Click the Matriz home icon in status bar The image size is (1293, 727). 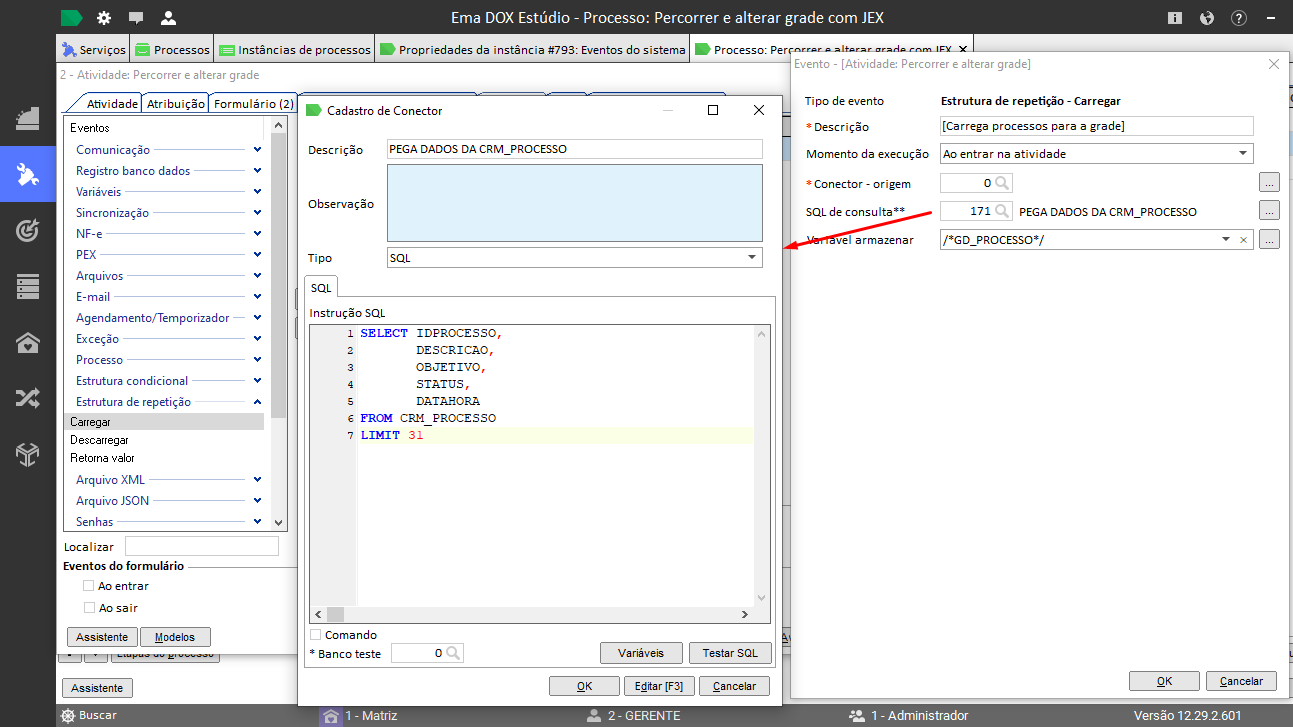coord(331,716)
